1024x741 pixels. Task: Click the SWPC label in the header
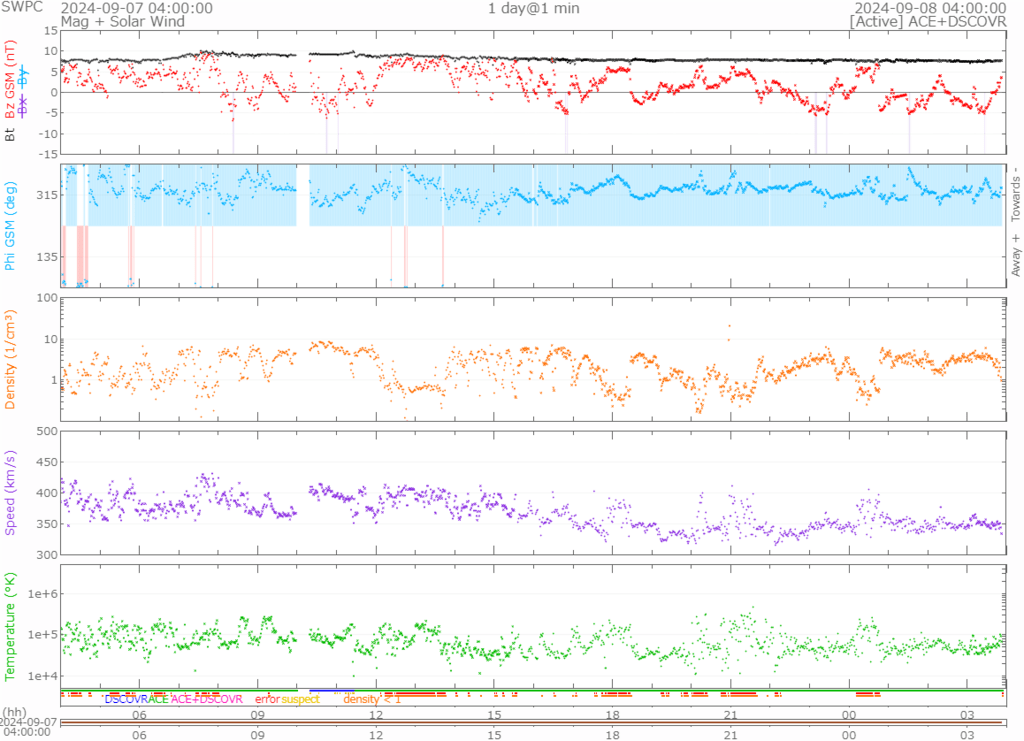tap(20, 8)
